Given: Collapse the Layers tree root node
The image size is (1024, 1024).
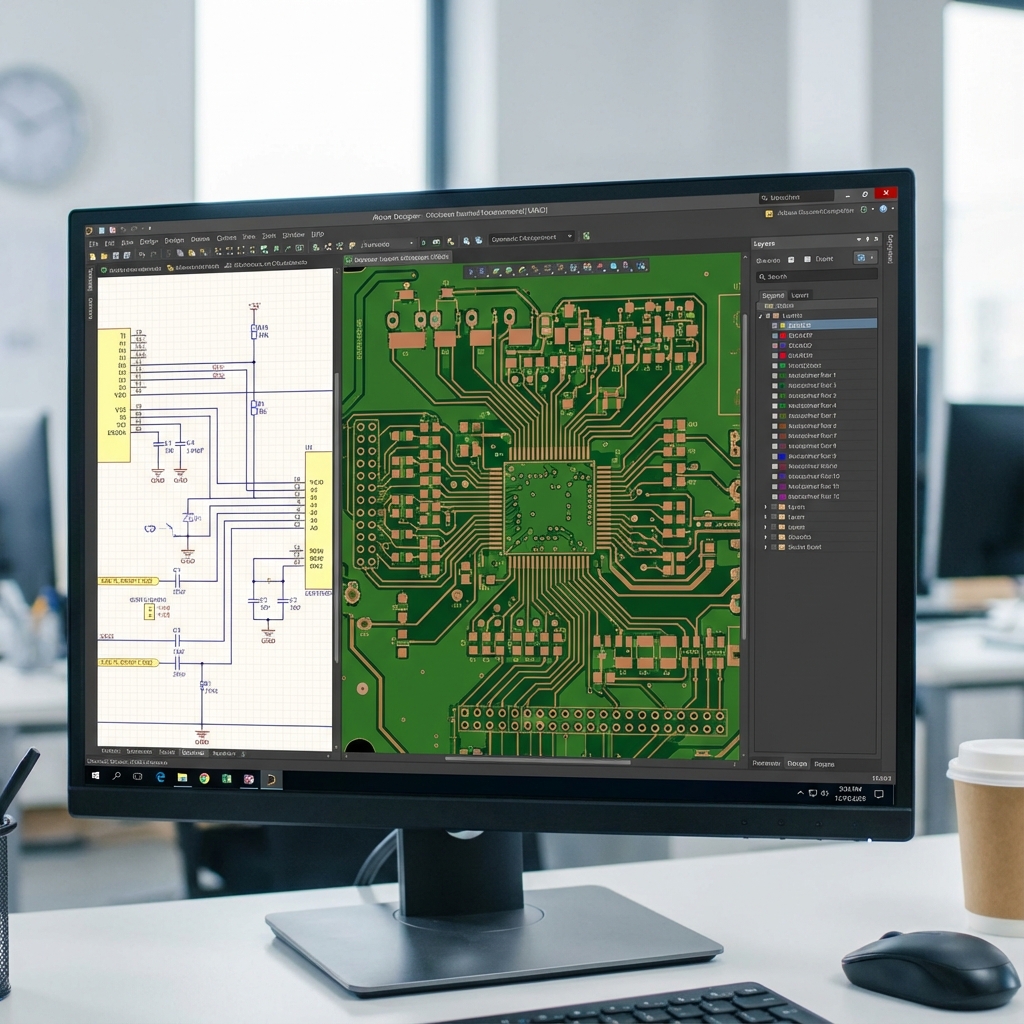Looking at the screenshot, I should pos(759,315).
